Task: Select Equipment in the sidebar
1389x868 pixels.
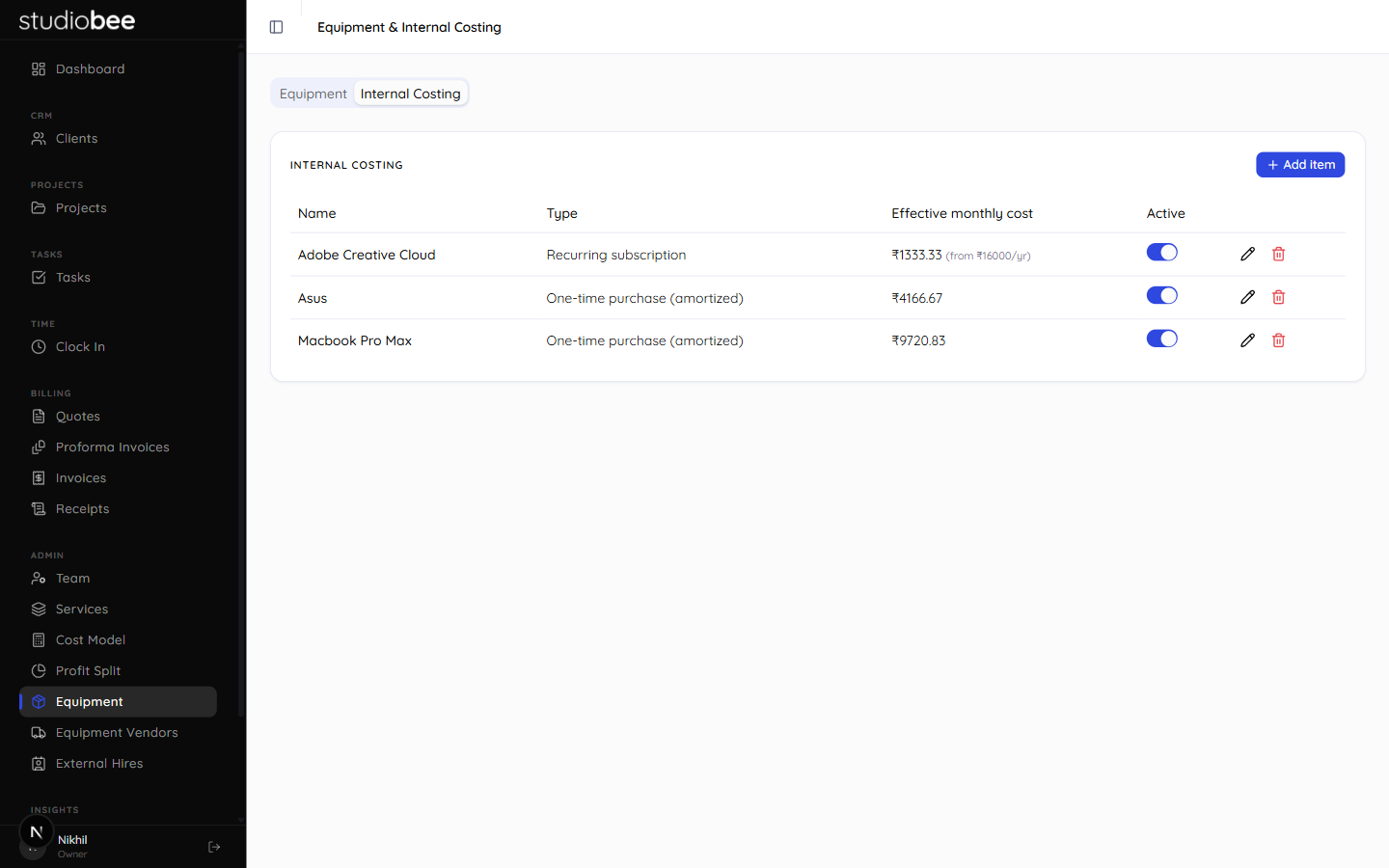Action: [x=118, y=702]
